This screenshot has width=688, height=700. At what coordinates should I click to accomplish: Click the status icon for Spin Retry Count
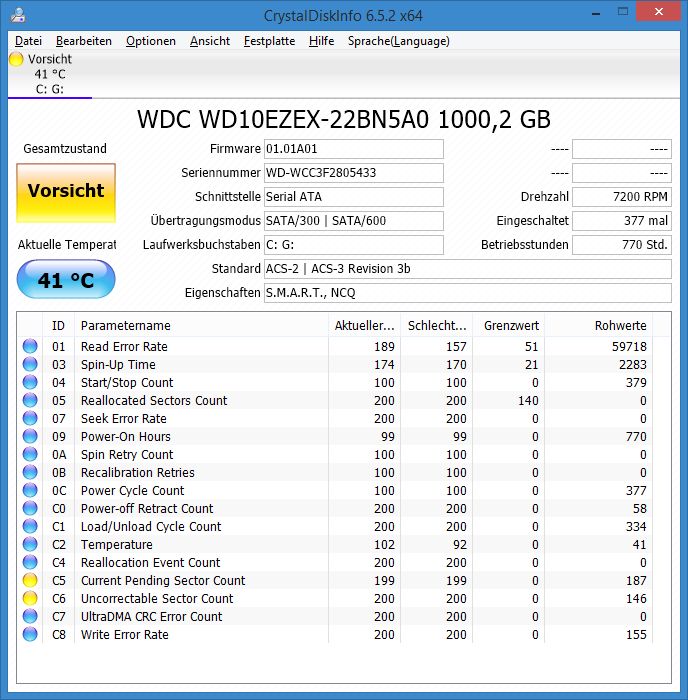tap(30, 454)
